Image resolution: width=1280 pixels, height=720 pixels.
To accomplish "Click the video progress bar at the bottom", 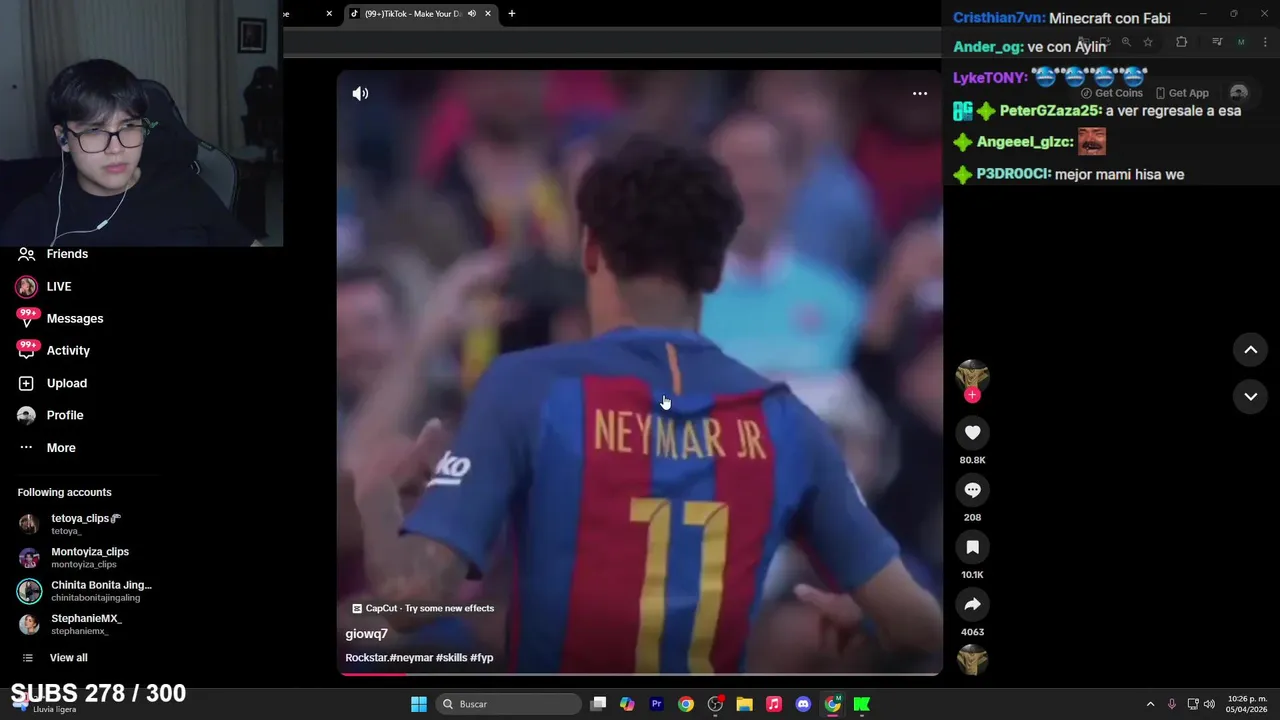I will coord(640,674).
